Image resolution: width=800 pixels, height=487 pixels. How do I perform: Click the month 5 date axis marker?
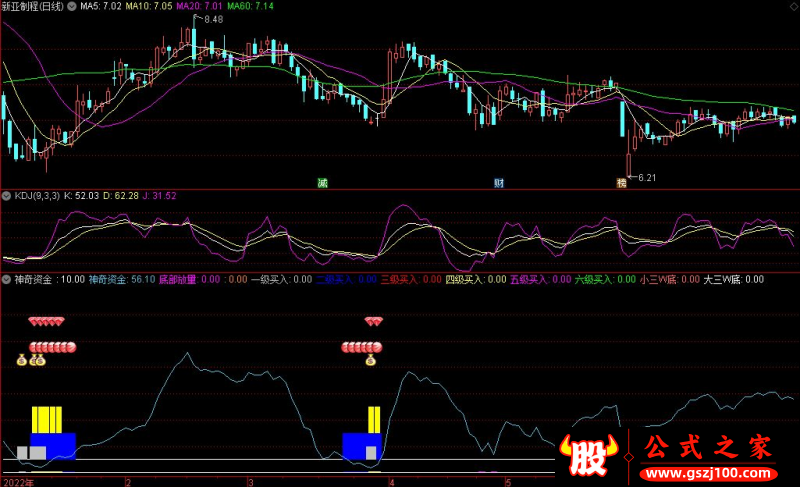click(508, 482)
